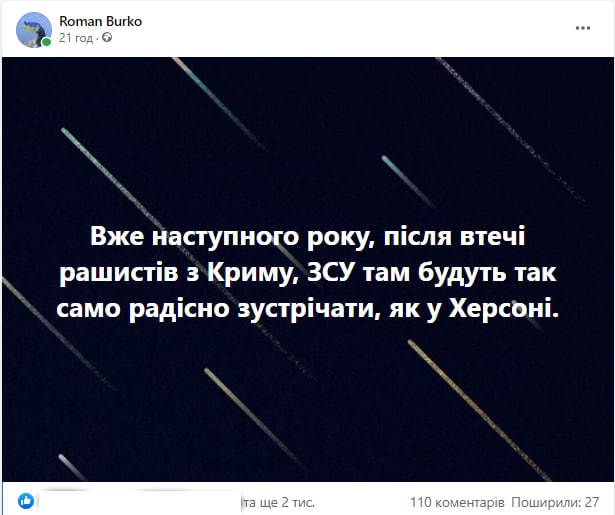Click the Roman Burko author name
Viewport: 615px width, 515px height.
point(100,21)
